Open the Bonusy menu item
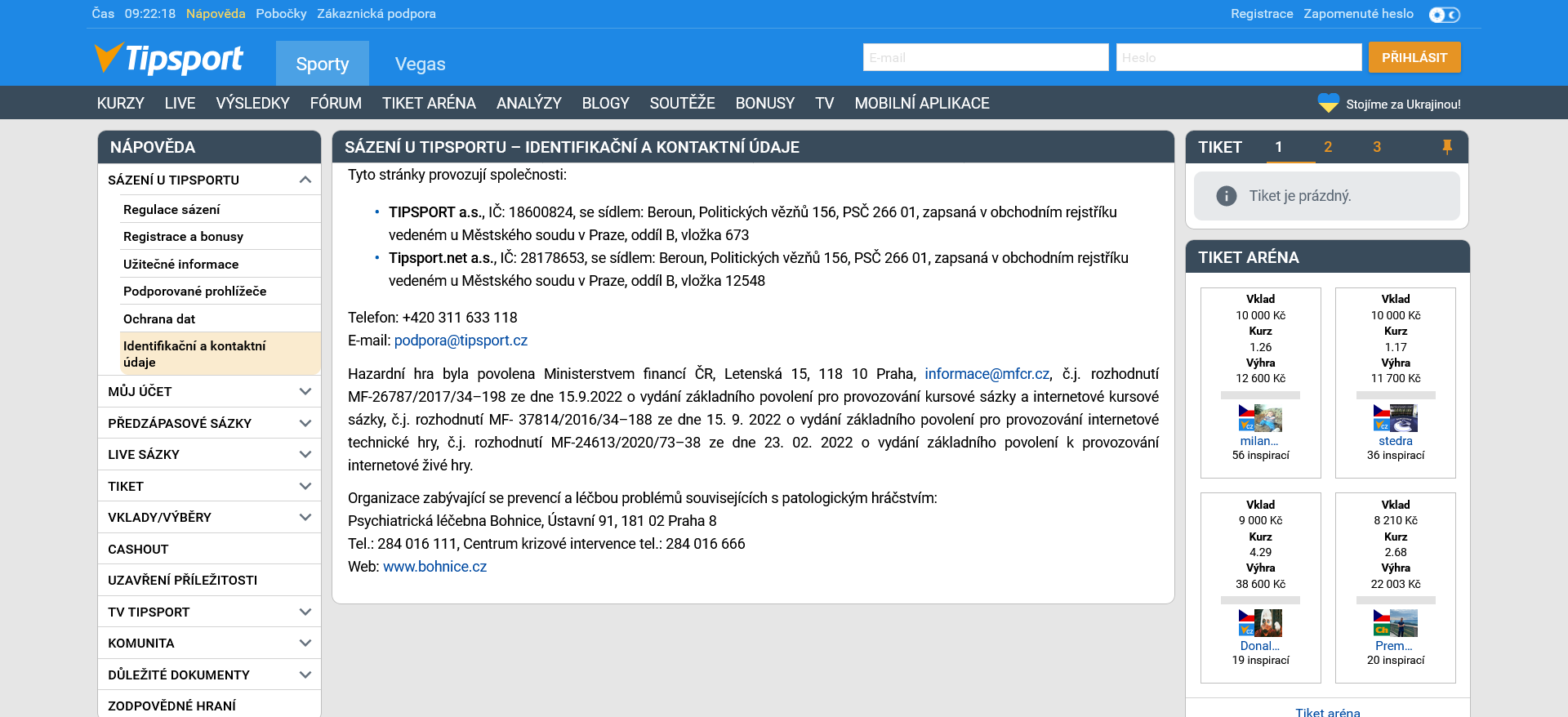The height and width of the screenshot is (717, 1568). (765, 103)
